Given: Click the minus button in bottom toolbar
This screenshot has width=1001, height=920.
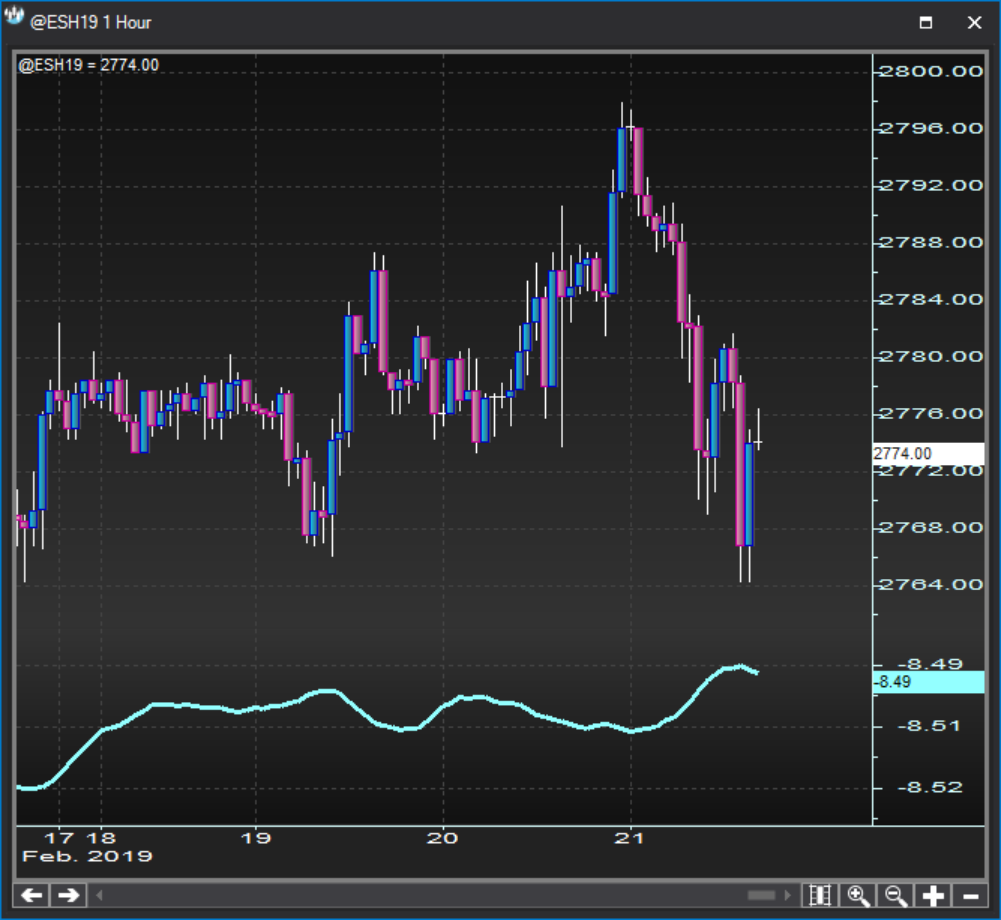Looking at the screenshot, I should pyautogui.click(x=970, y=895).
